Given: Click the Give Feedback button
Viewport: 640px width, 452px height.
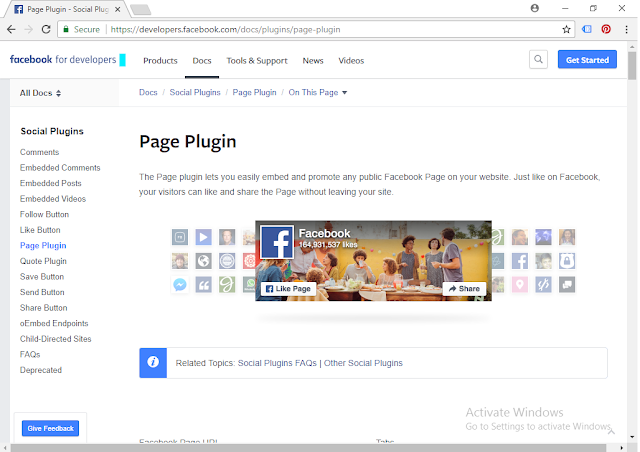Looking at the screenshot, I should [50, 428].
